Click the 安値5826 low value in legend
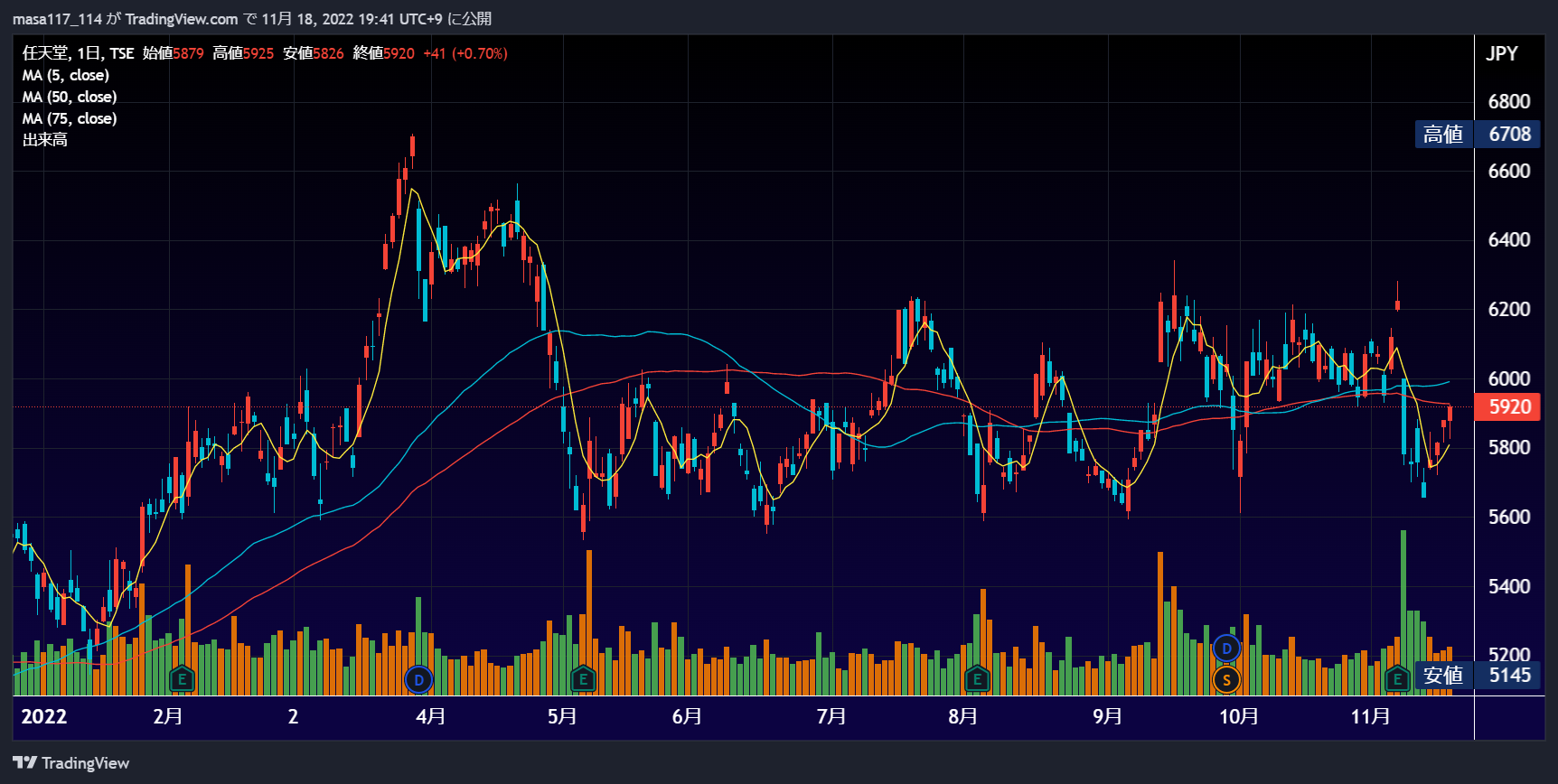Screen dimensions: 1558x784 tap(314, 53)
